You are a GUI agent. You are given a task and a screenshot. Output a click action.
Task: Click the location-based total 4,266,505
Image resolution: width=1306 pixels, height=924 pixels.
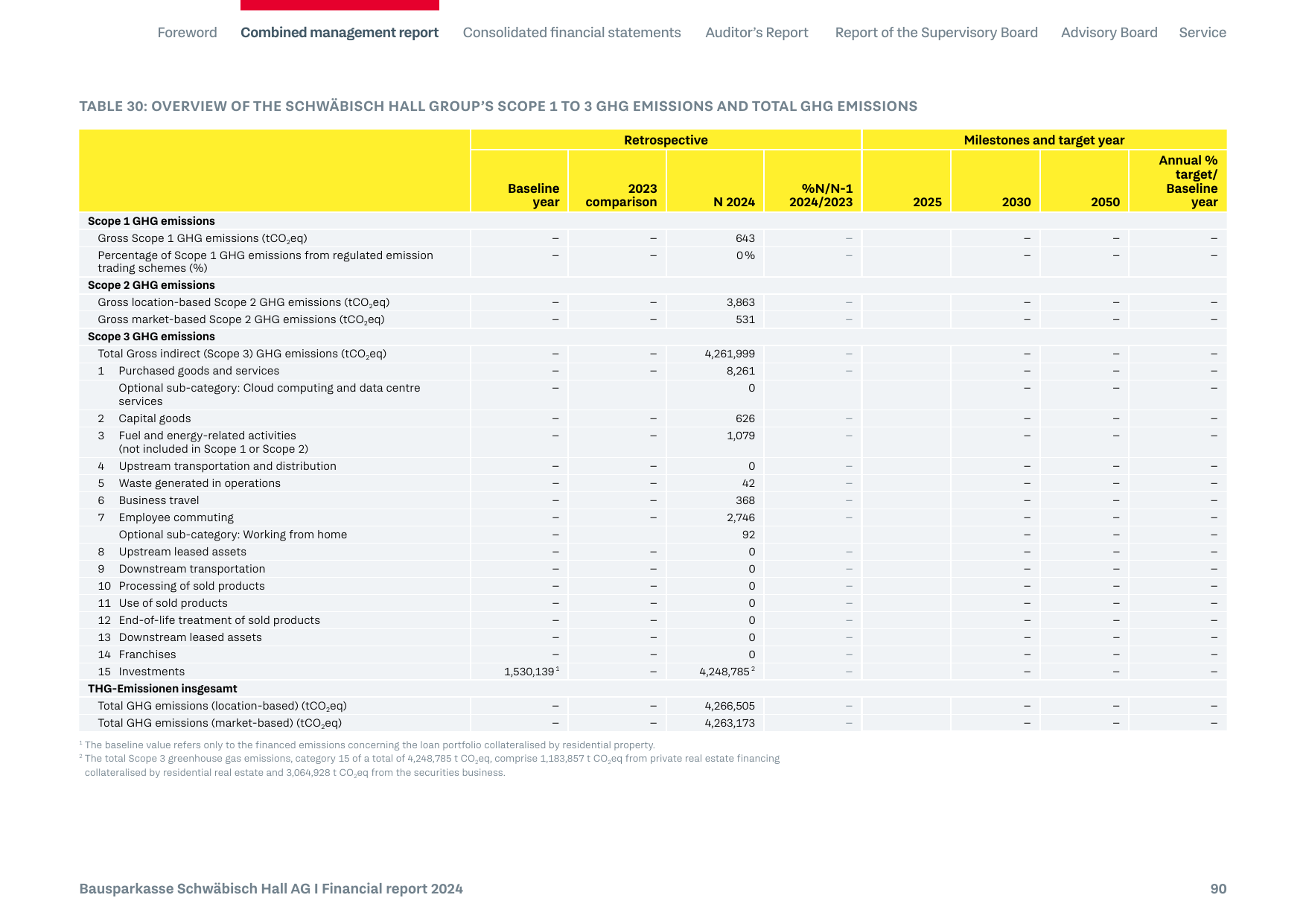[x=730, y=706]
